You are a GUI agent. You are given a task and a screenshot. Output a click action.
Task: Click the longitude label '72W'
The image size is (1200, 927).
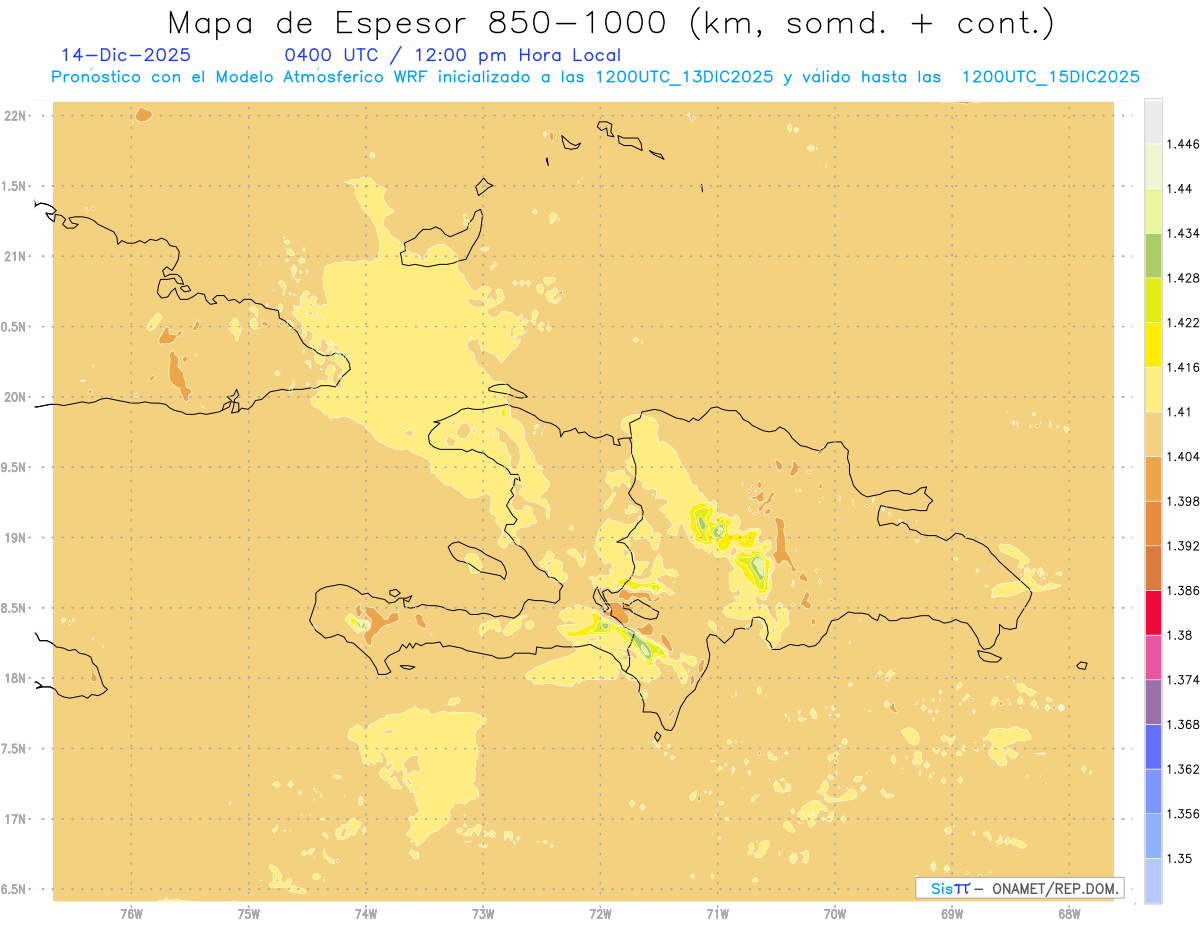[x=600, y=913]
